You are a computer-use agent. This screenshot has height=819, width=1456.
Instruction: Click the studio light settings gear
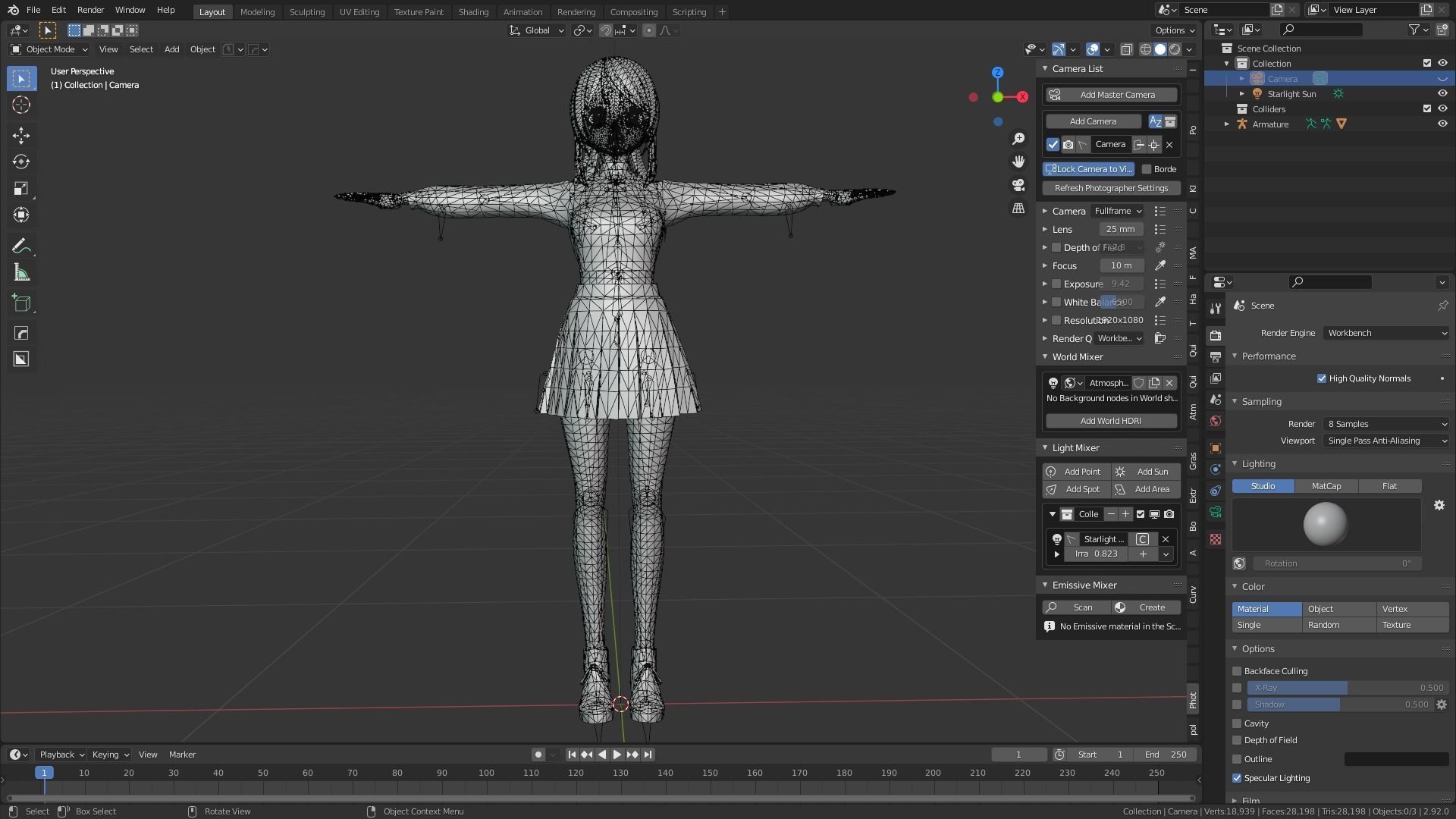[x=1439, y=505]
